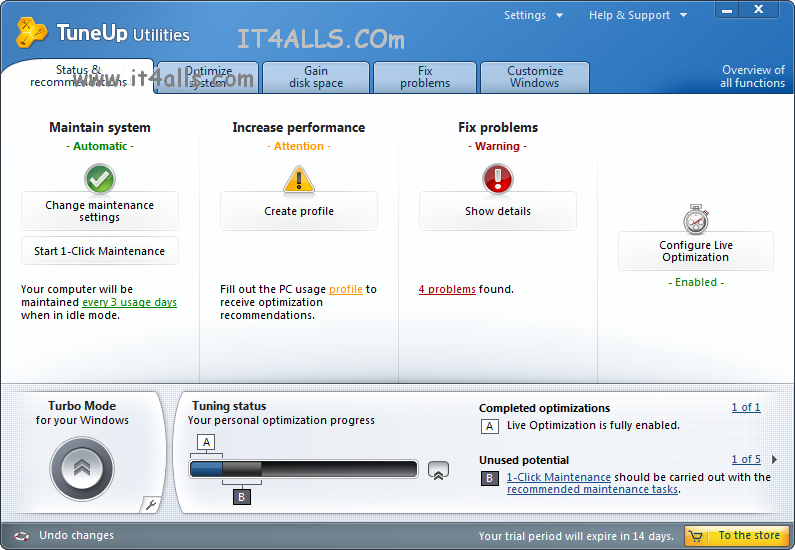This screenshot has height=550, width=795.
Task: Click the Completed optimizations heading
Action: (545, 408)
